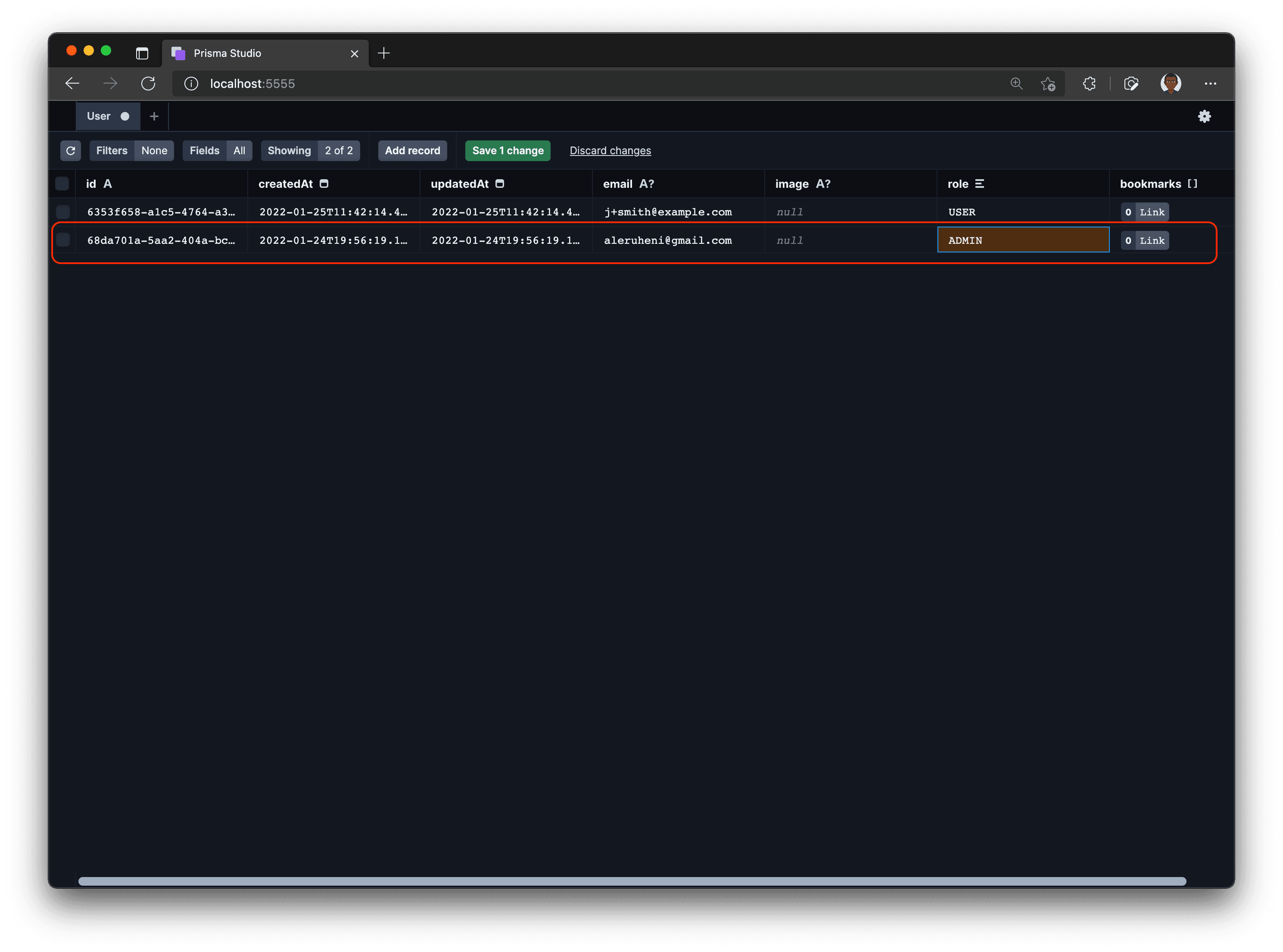Viewport: 1283px width, 952px height.
Task: Toggle the select-all header checkbox
Action: click(62, 184)
